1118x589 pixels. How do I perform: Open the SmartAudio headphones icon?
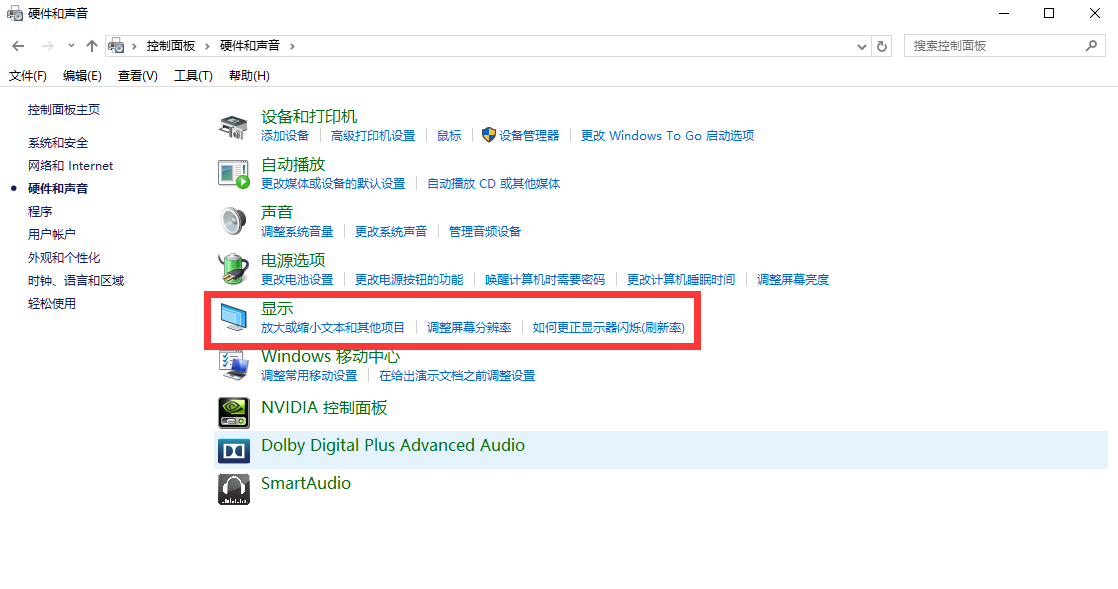[233, 489]
